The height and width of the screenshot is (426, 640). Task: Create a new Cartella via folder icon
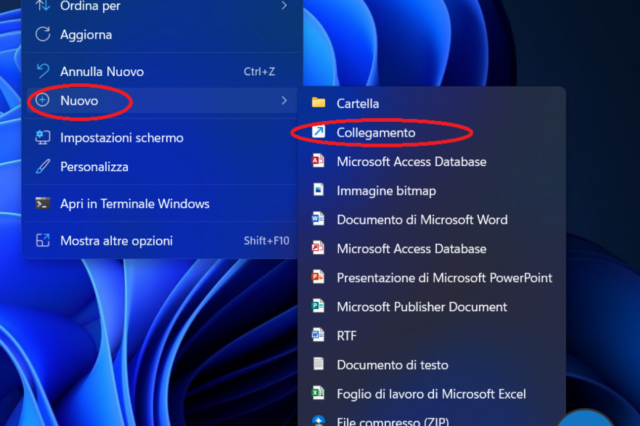pyautogui.click(x=318, y=102)
